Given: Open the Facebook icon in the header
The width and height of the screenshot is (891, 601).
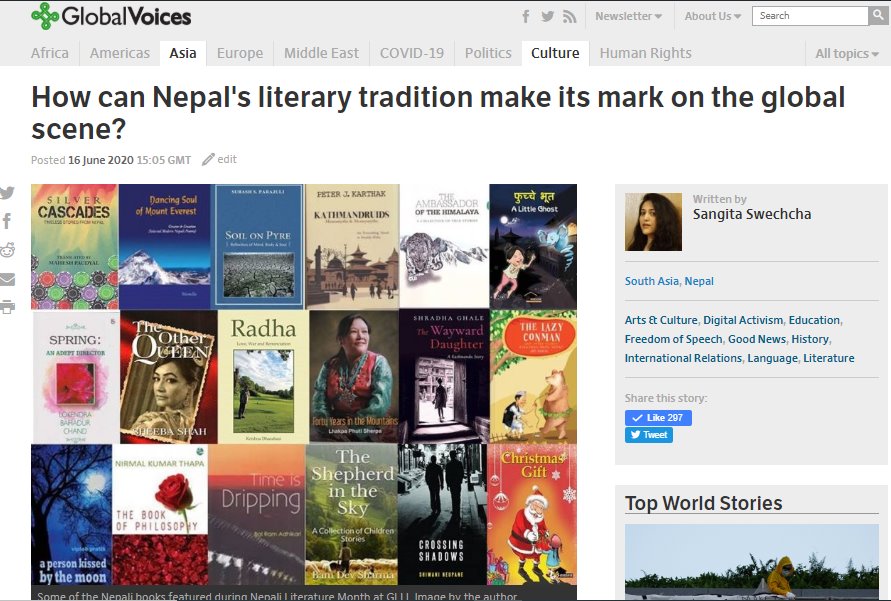Looking at the screenshot, I should pyautogui.click(x=526, y=16).
